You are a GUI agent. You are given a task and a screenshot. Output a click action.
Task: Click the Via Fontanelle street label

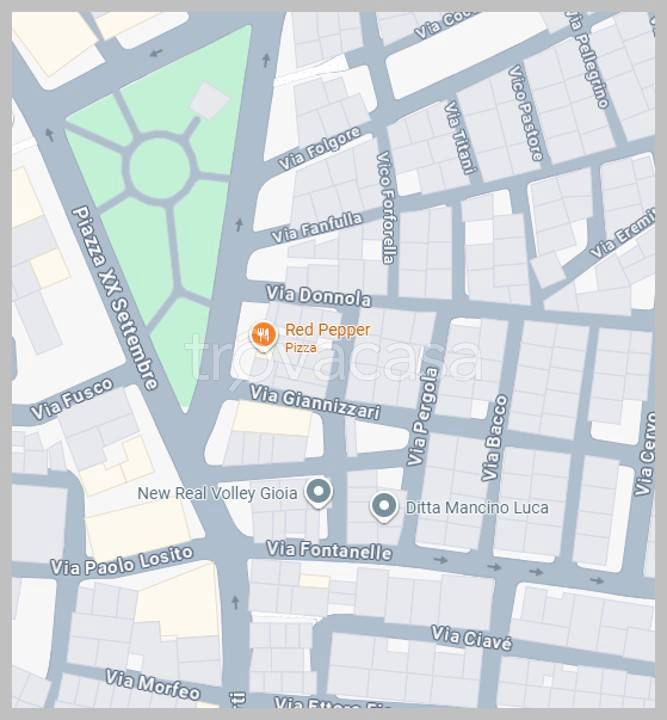(329, 551)
